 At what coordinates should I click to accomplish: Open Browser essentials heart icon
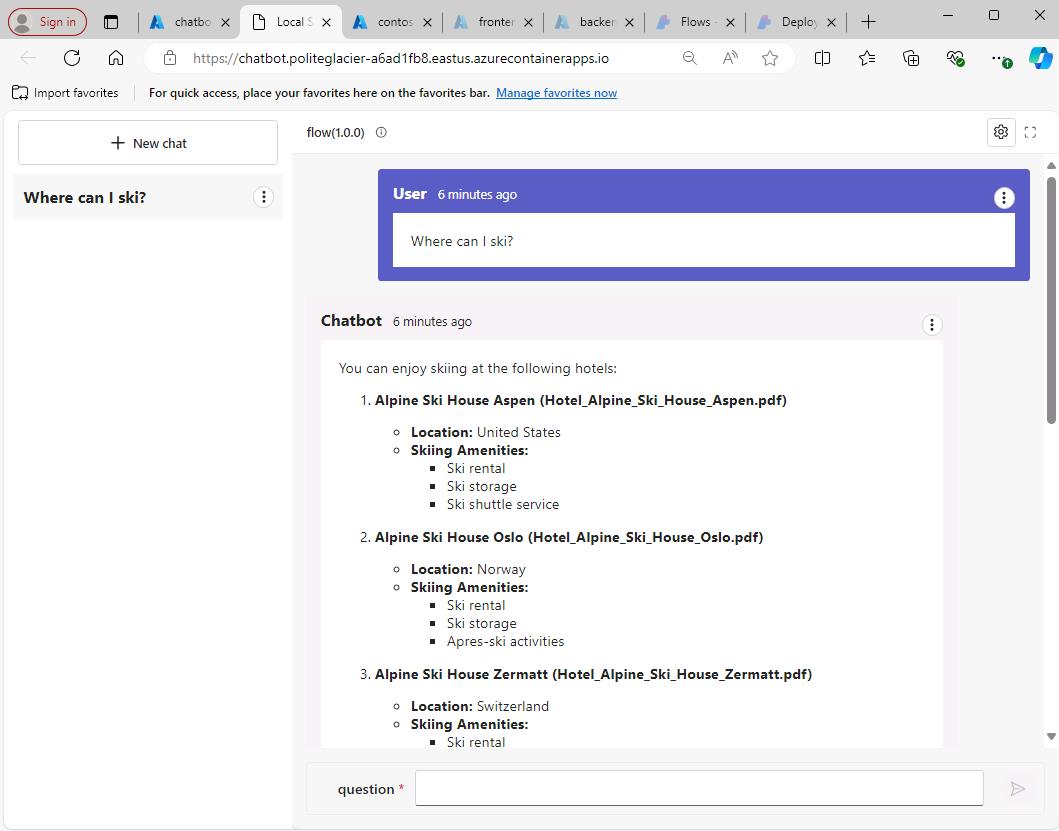955,58
